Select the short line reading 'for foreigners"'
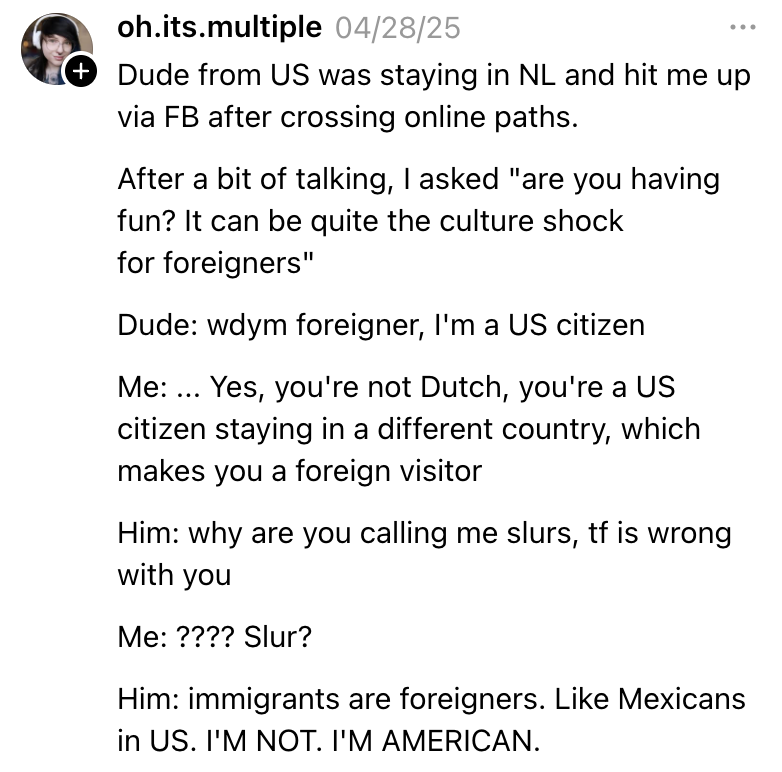The width and height of the screenshot is (782, 772). [215, 263]
